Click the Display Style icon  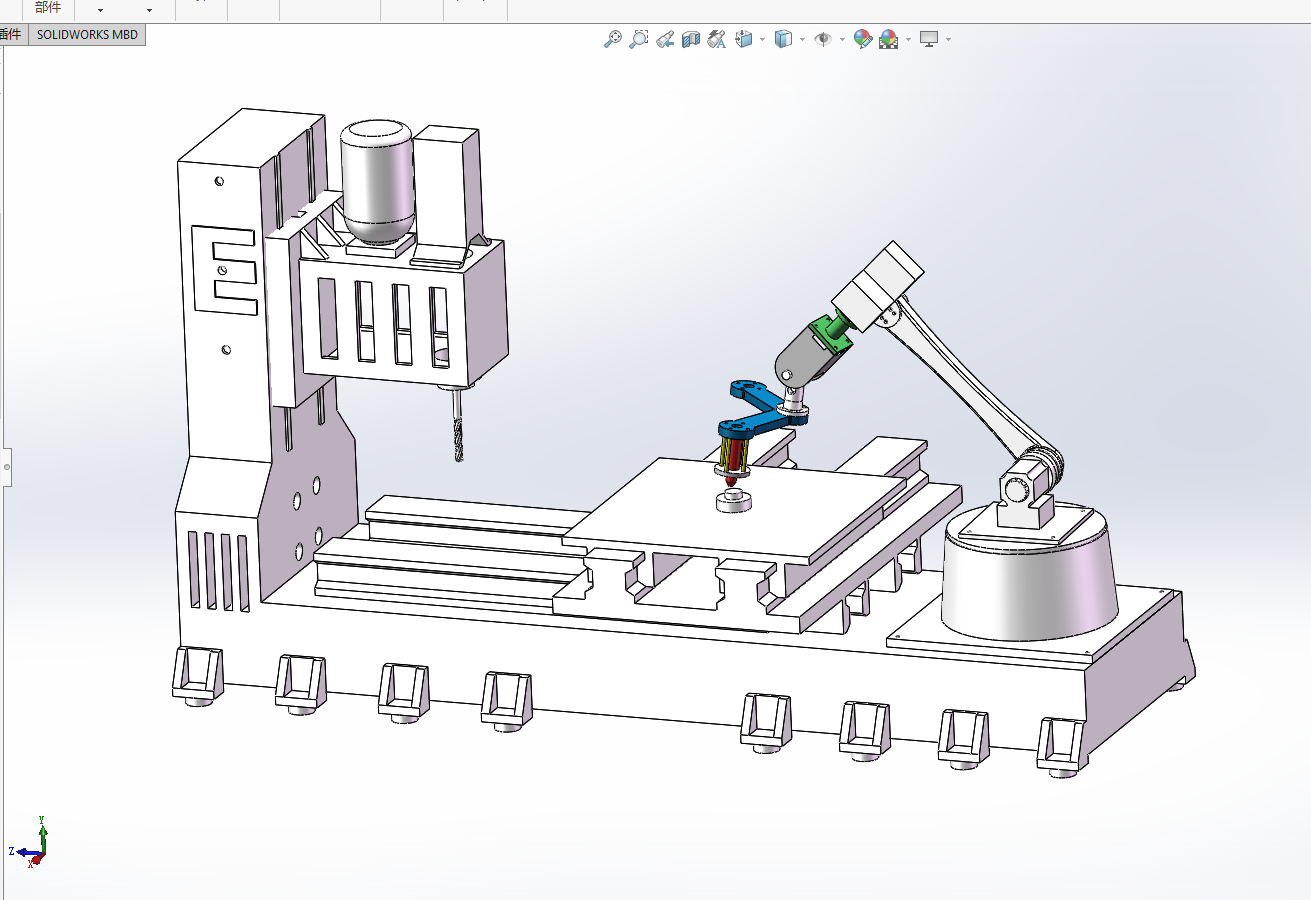pos(783,39)
